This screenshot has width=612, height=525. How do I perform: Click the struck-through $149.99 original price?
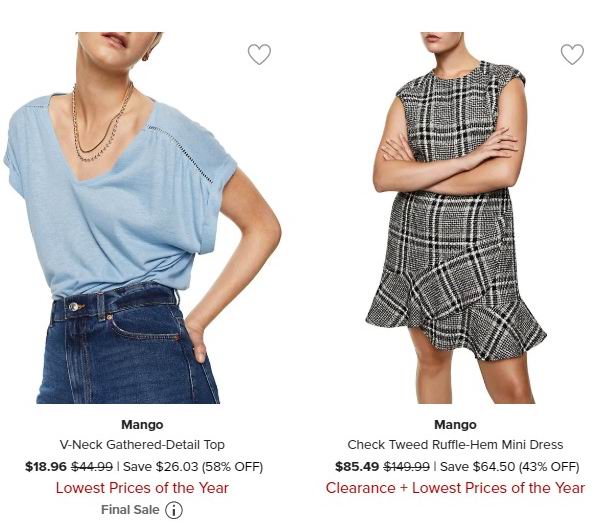pos(407,466)
